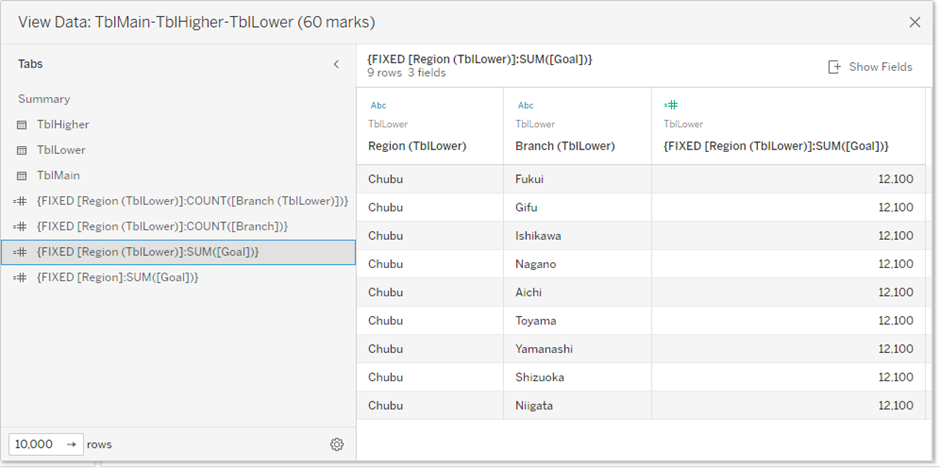The image size is (940, 468).
Task: Click the Chubu cell in the Niigata row
Action: pyautogui.click(x=430, y=406)
